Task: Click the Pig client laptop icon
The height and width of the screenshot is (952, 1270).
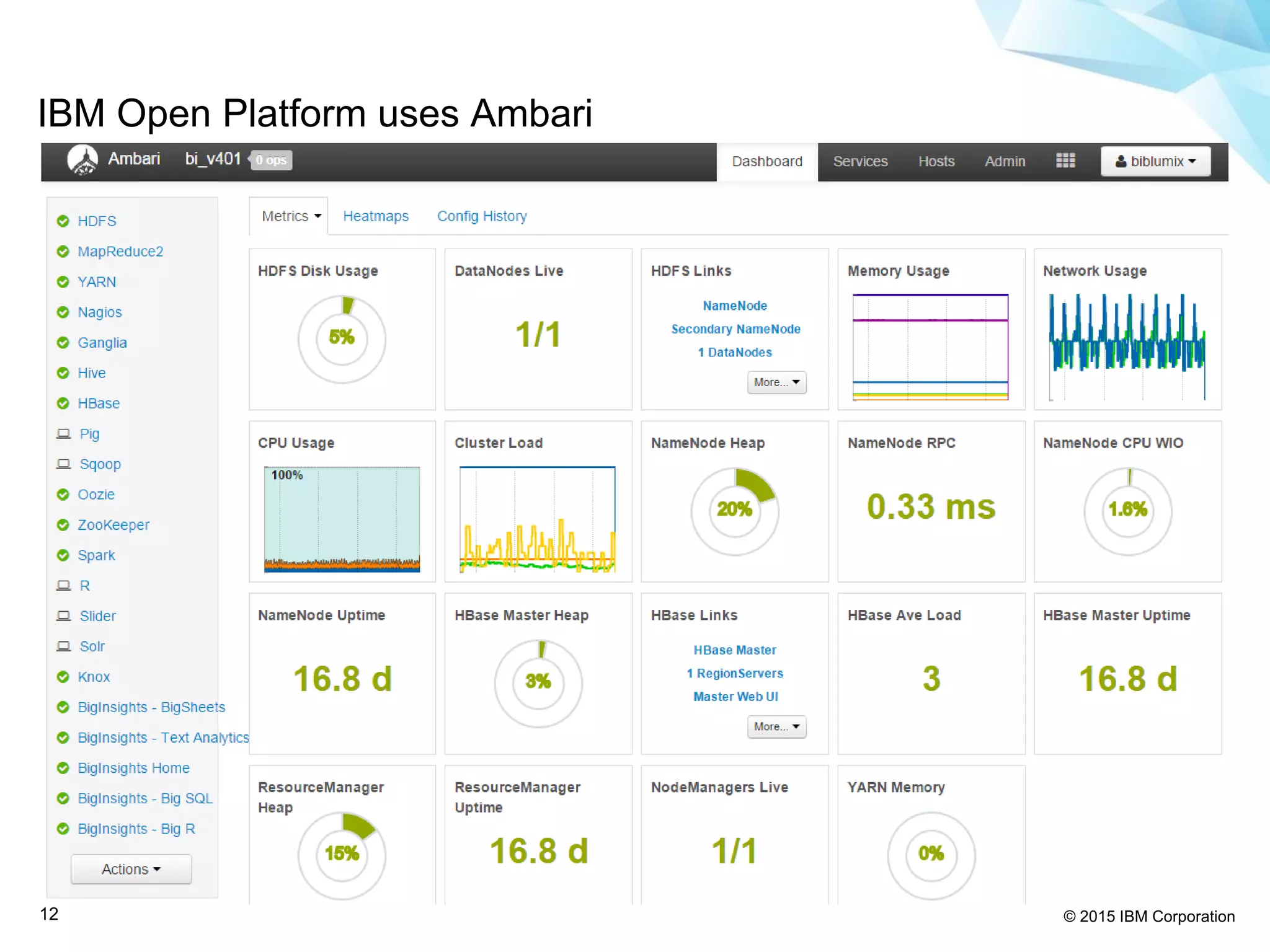Action: [x=63, y=434]
